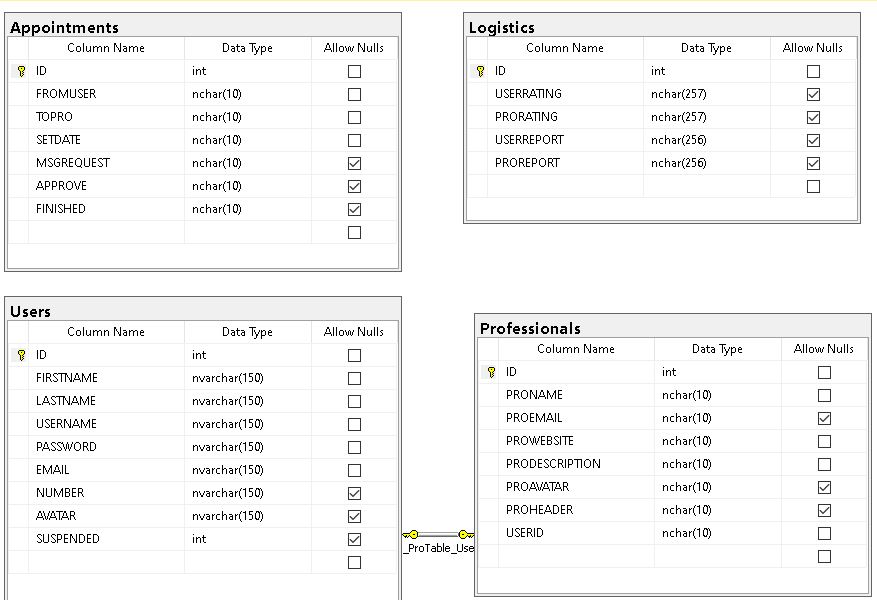Click the primary key icon in Appointments ID row

[x=21, y=71]
